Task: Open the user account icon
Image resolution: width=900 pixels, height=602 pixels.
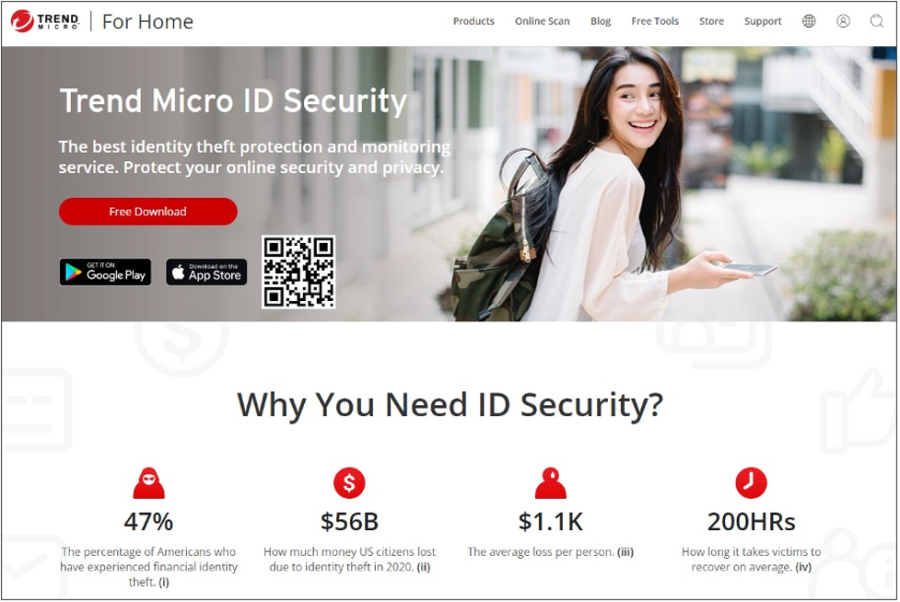Action: tap(843, 21)
